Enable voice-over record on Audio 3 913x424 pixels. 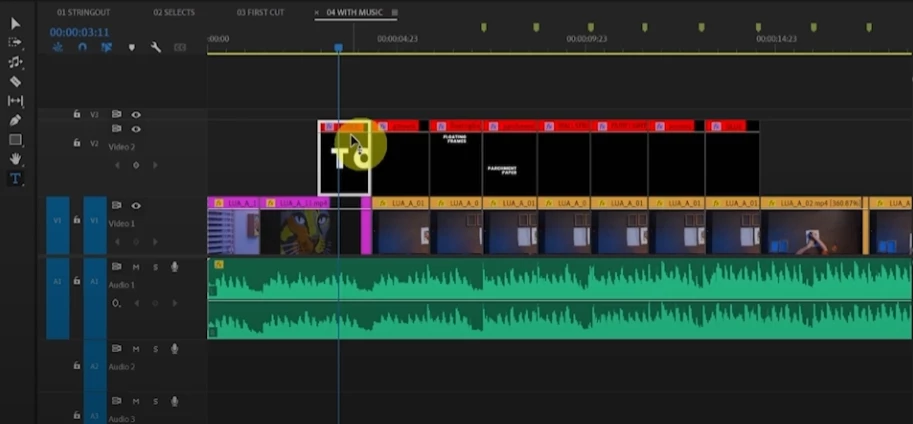tap(174, 401)
